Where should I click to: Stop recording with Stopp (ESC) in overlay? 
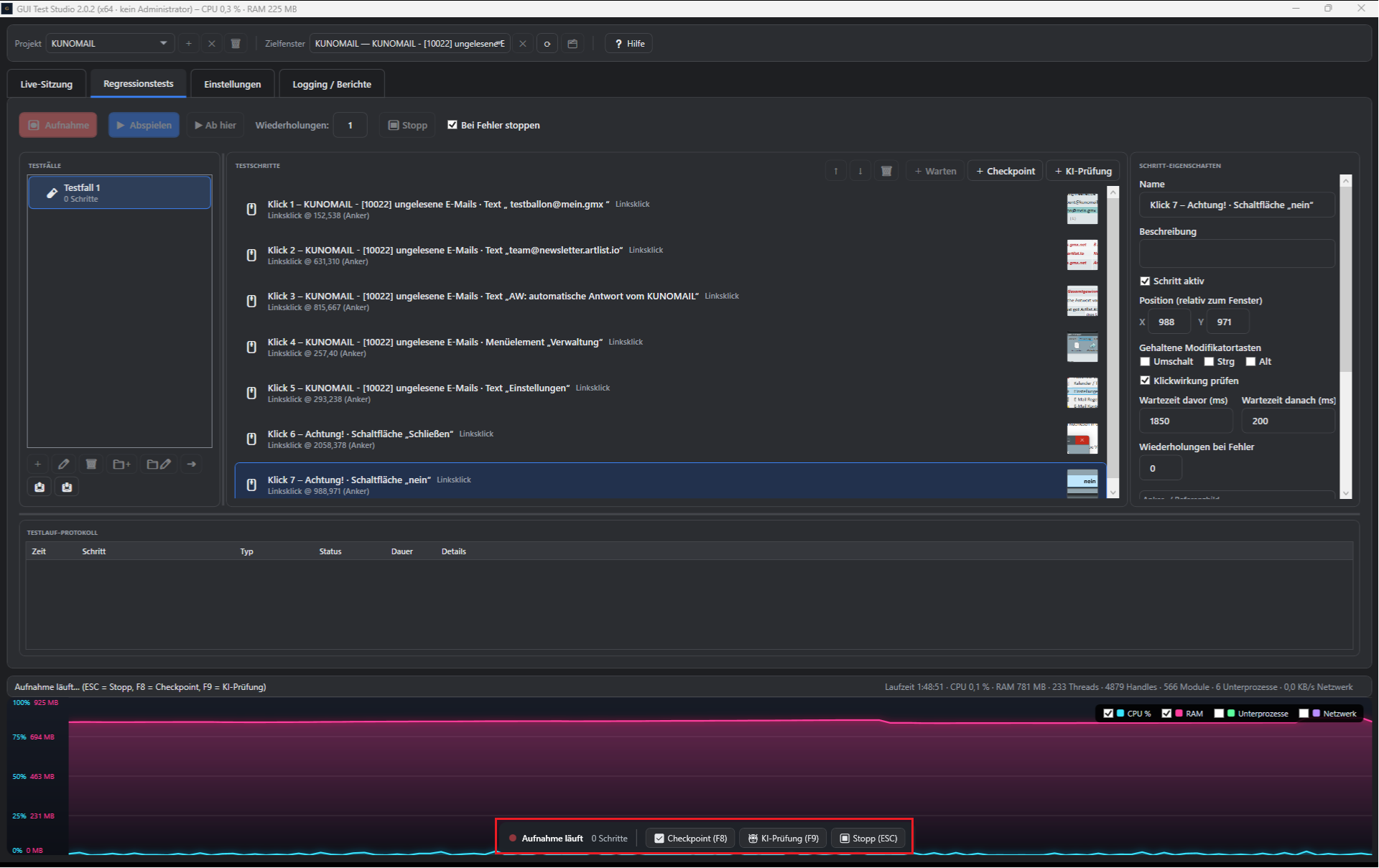coord(869,839)
